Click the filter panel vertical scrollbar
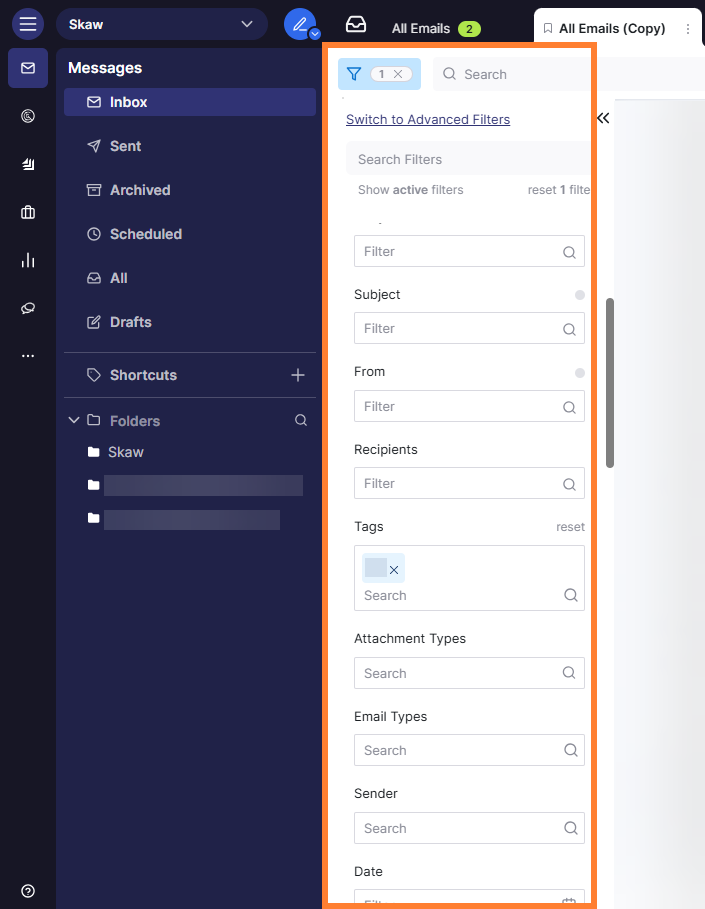Screen dimensions: 705x909 (610, 382)
